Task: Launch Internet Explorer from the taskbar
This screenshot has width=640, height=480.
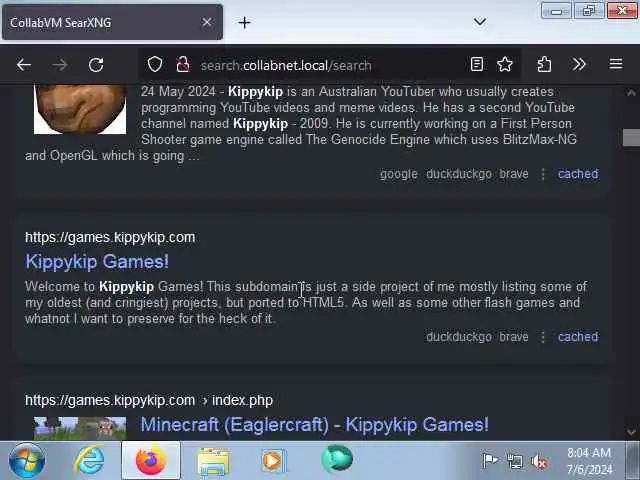Action: [x=89, y=460]
